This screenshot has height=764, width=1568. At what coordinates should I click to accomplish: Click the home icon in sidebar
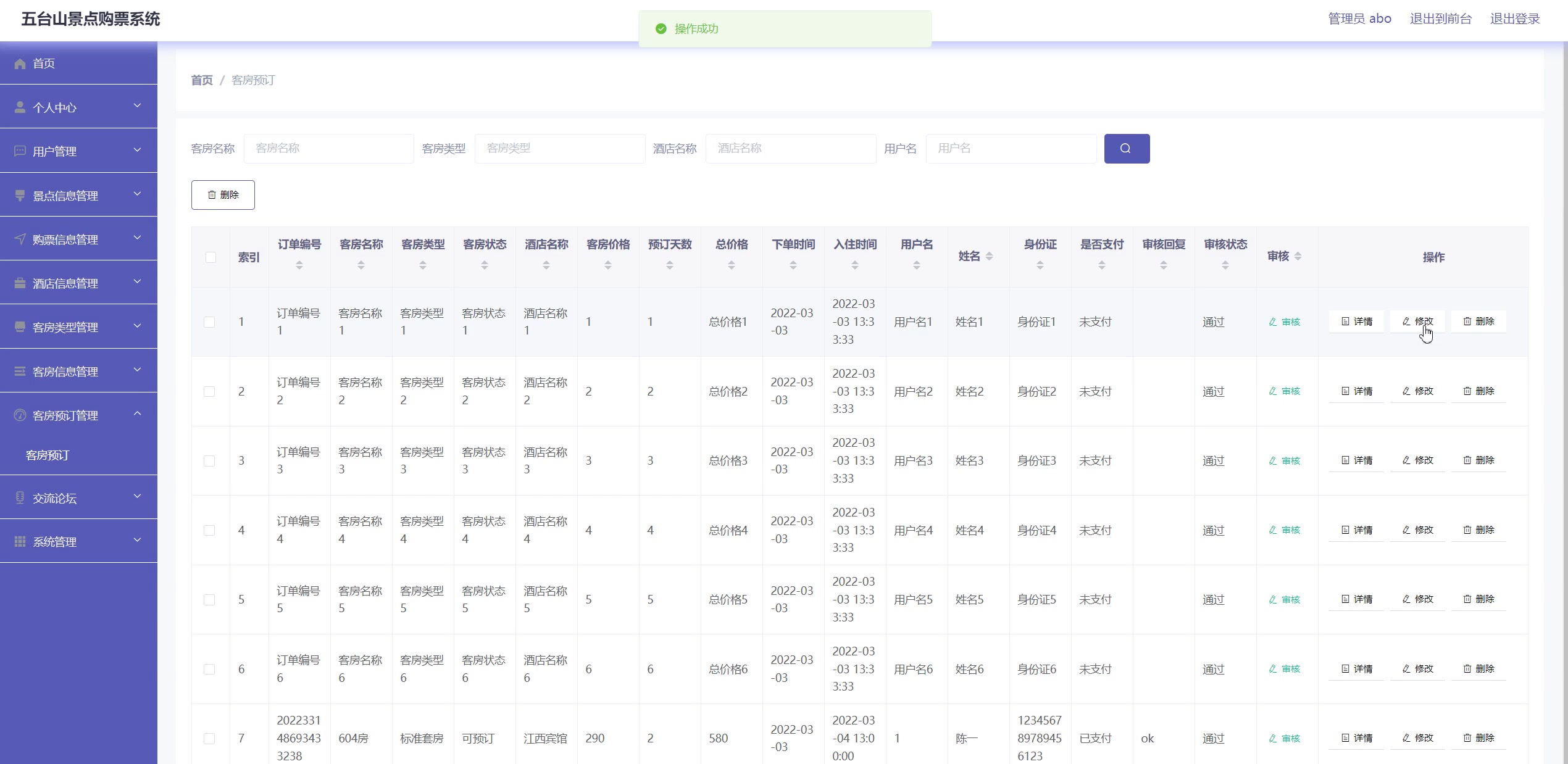point(20,64)
